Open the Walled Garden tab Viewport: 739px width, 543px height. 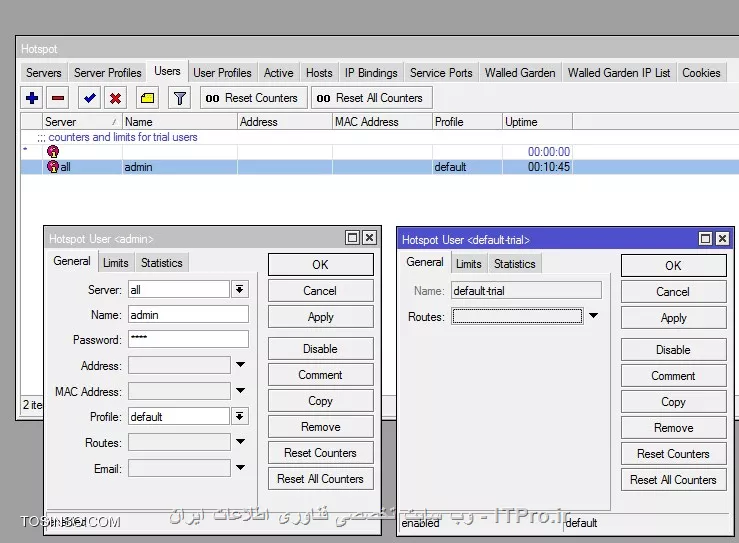pos(520,73)
